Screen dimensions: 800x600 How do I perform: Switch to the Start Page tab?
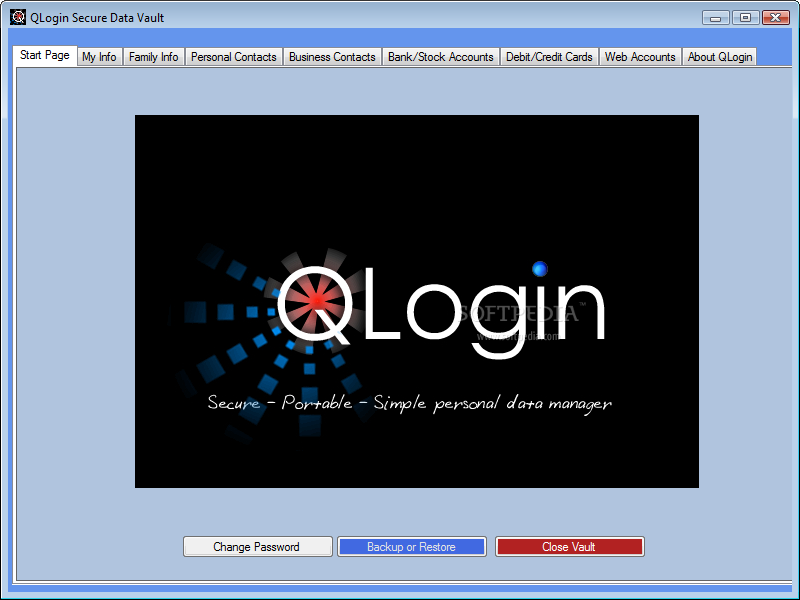click(45, 56)
